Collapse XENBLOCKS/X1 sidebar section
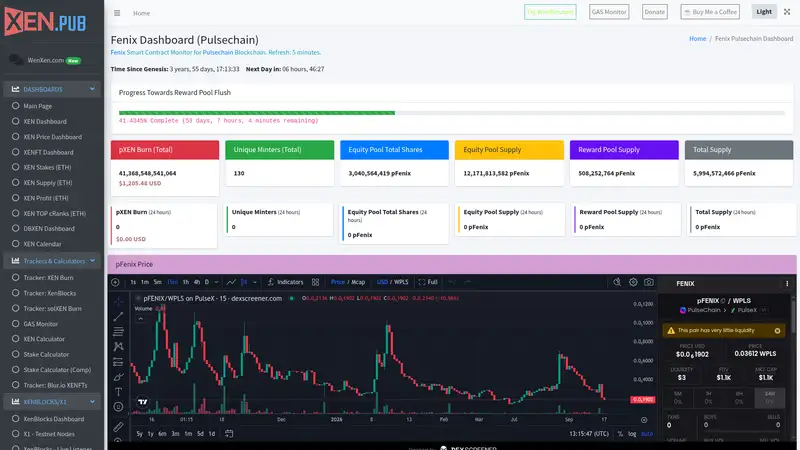This screenshot has height=450, width=800. [x=52, y=402]
